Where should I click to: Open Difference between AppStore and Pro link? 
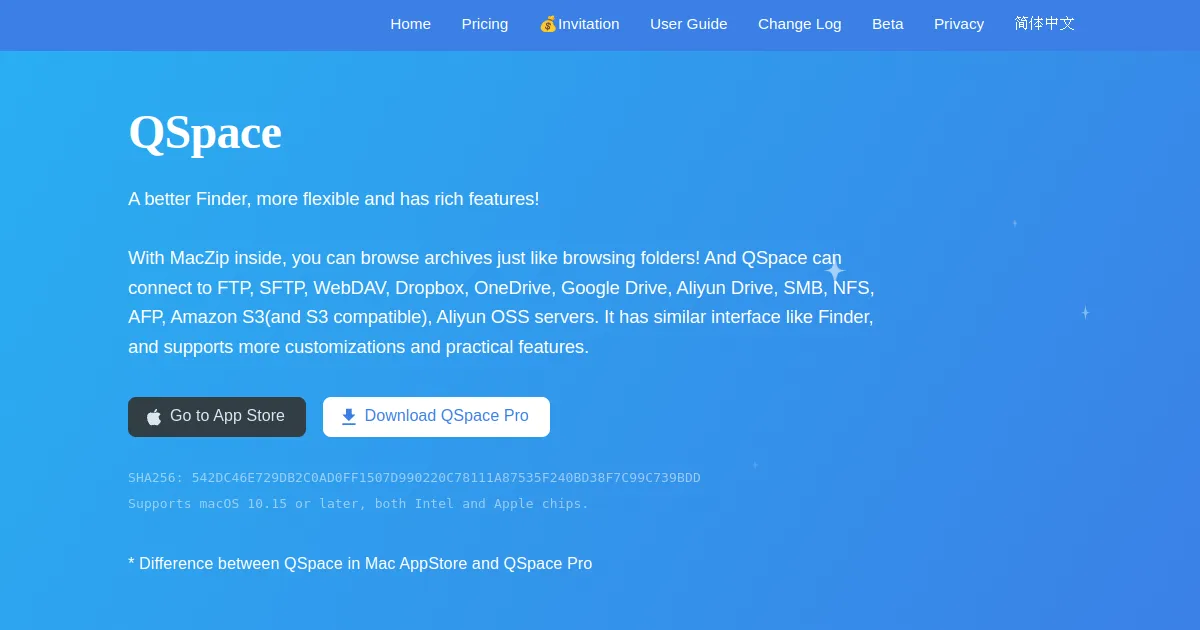360,564
